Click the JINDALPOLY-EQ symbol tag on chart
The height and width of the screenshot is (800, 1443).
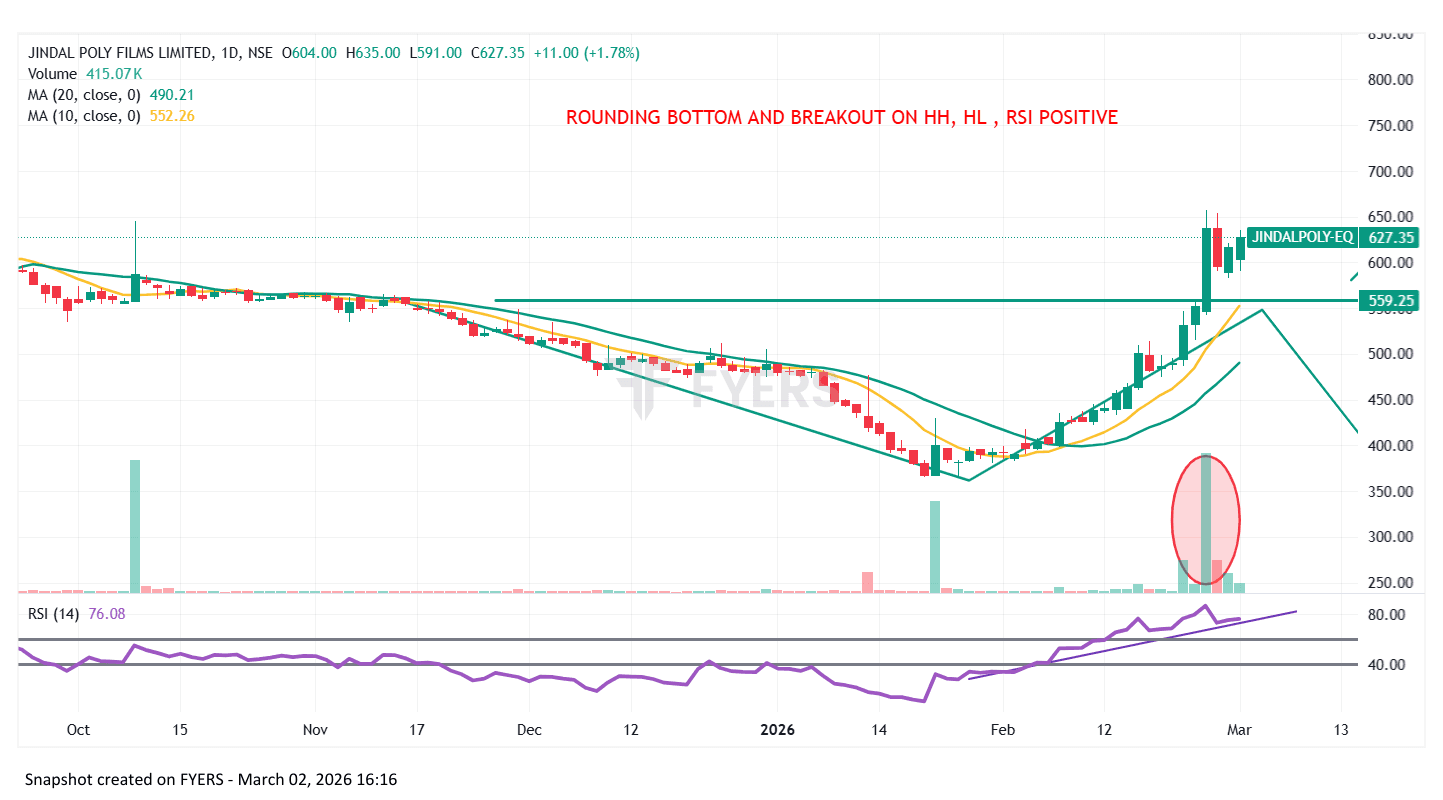(x=1302, y=238)
